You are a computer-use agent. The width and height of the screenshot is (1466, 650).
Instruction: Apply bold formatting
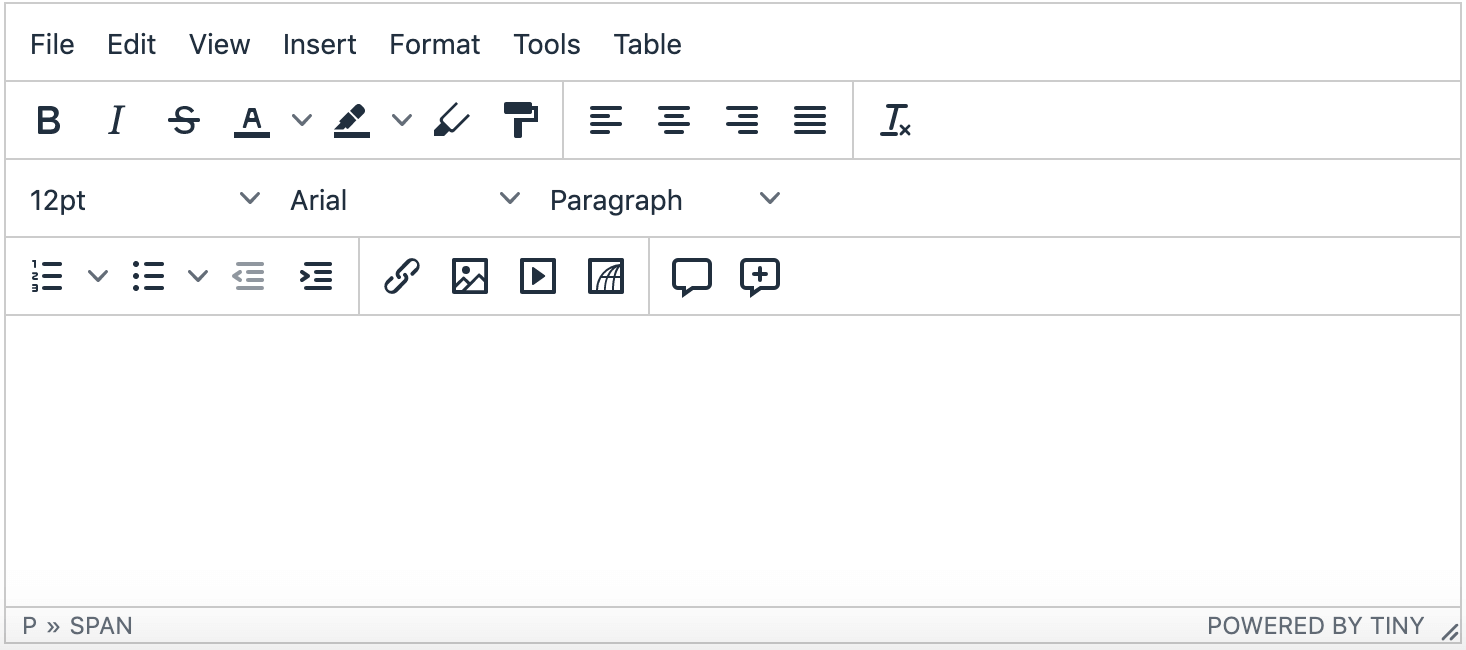tap(47, 120)
